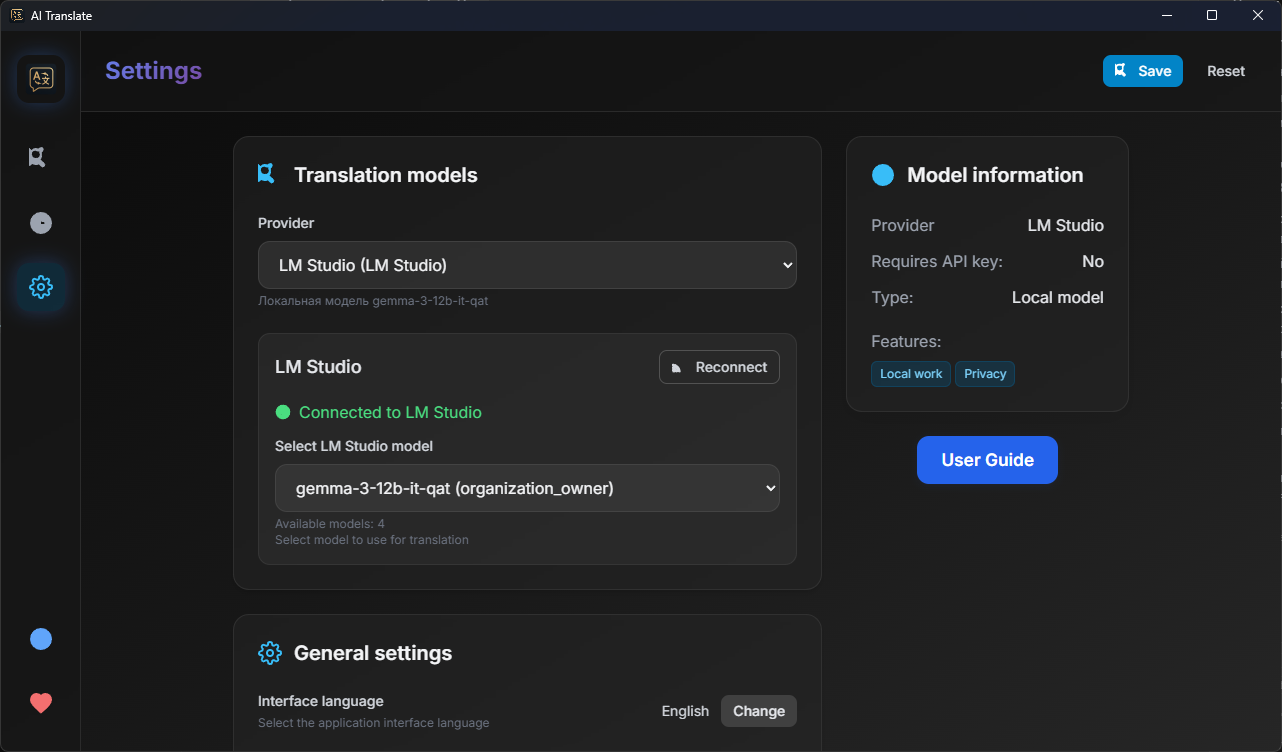Click the Translation models heading icon
This screenshot has height=752, width=1282.
[x=266, y=174]
